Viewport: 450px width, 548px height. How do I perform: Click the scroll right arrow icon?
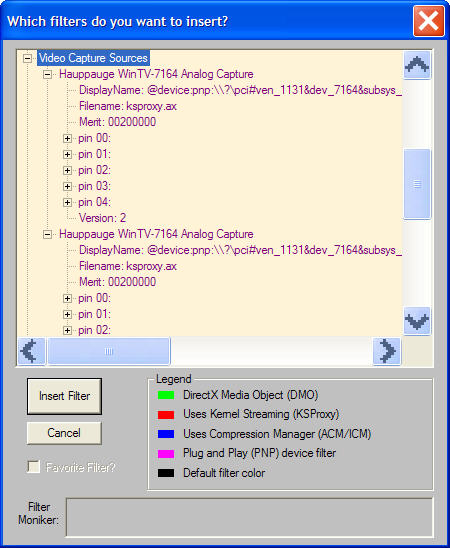(387, 351)
